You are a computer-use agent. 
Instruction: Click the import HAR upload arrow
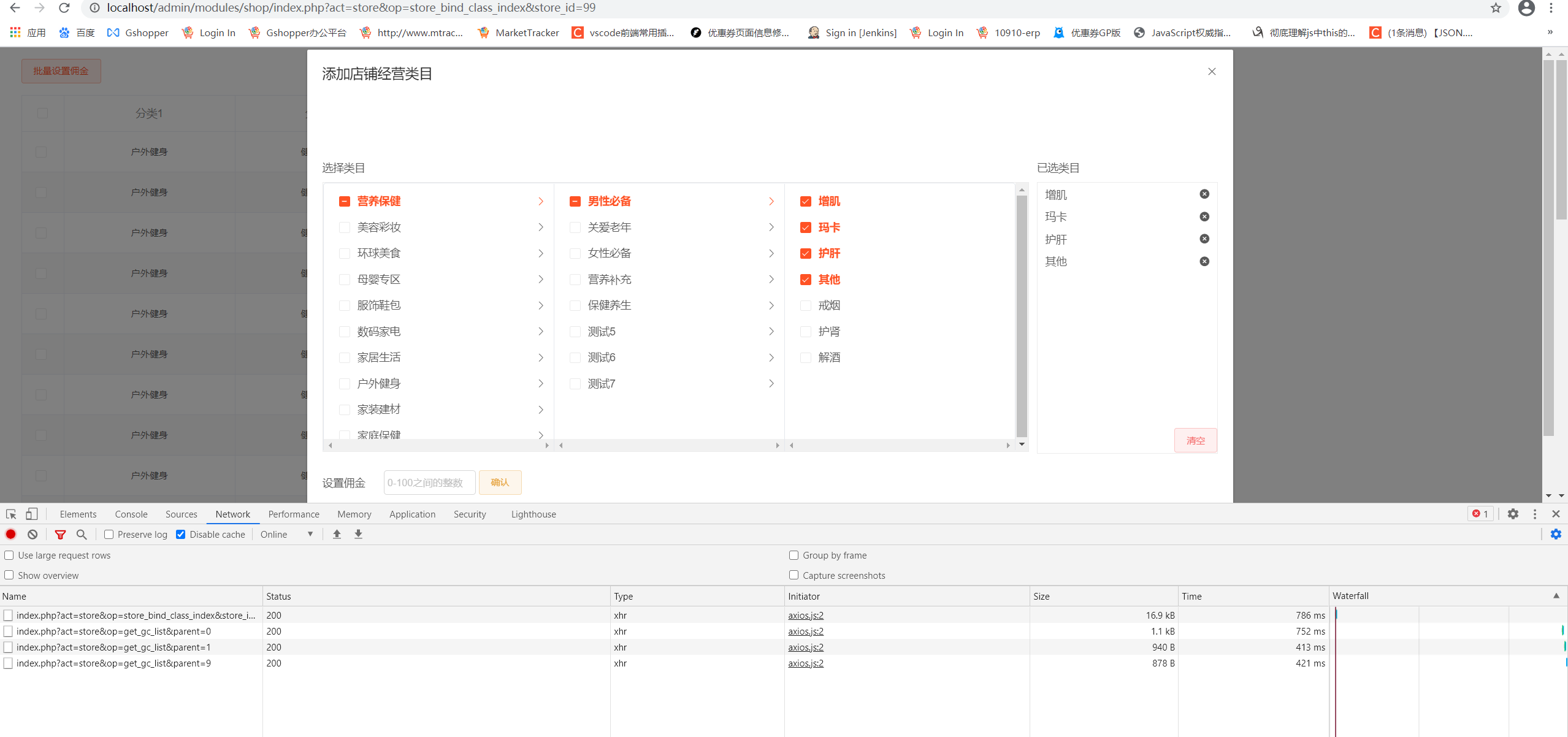tap(337, 535)
